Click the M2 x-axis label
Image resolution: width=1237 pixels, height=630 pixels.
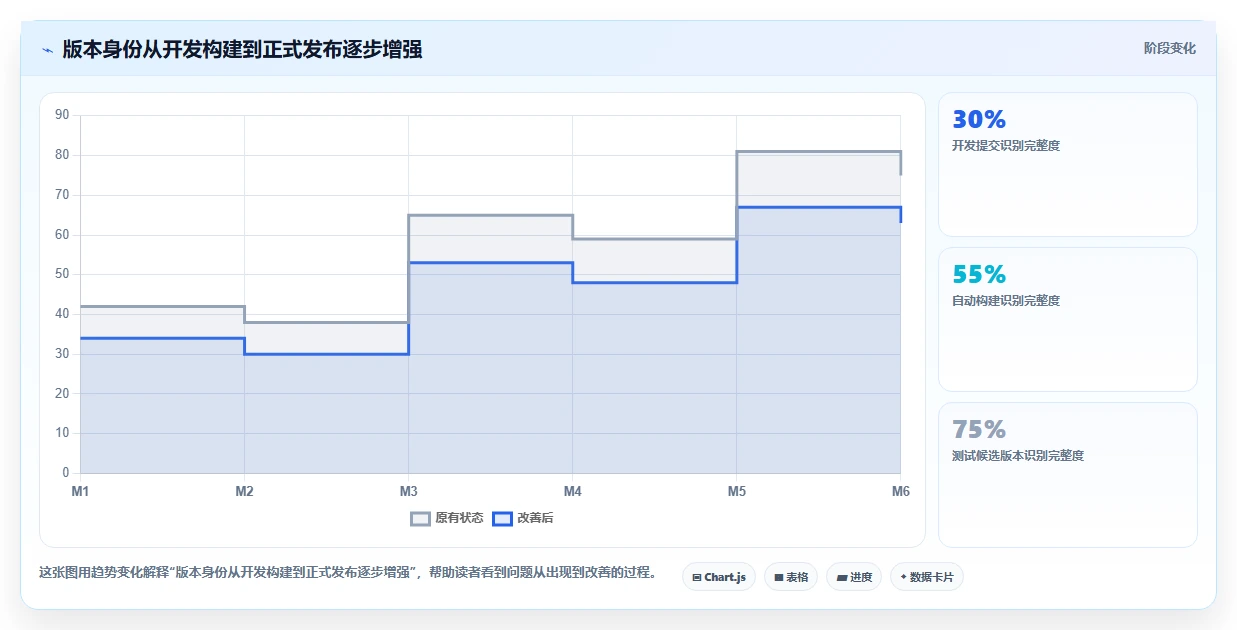coord(244,491)
